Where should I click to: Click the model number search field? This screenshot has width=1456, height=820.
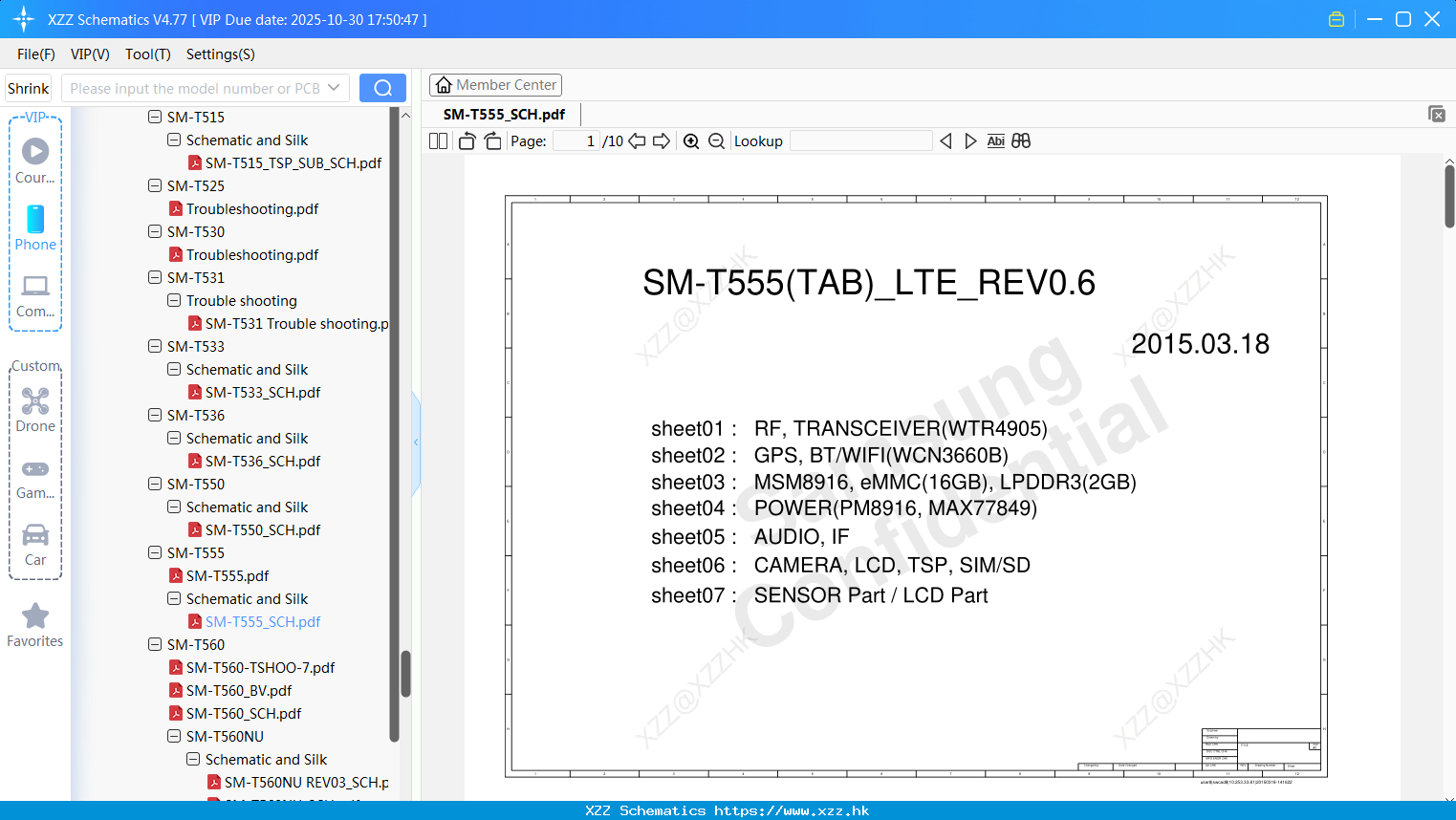[x=194, y=88]
